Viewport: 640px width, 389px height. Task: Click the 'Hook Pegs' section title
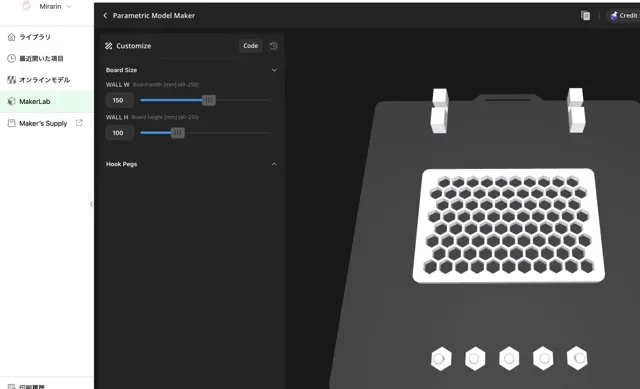click(x=121, y=164)
